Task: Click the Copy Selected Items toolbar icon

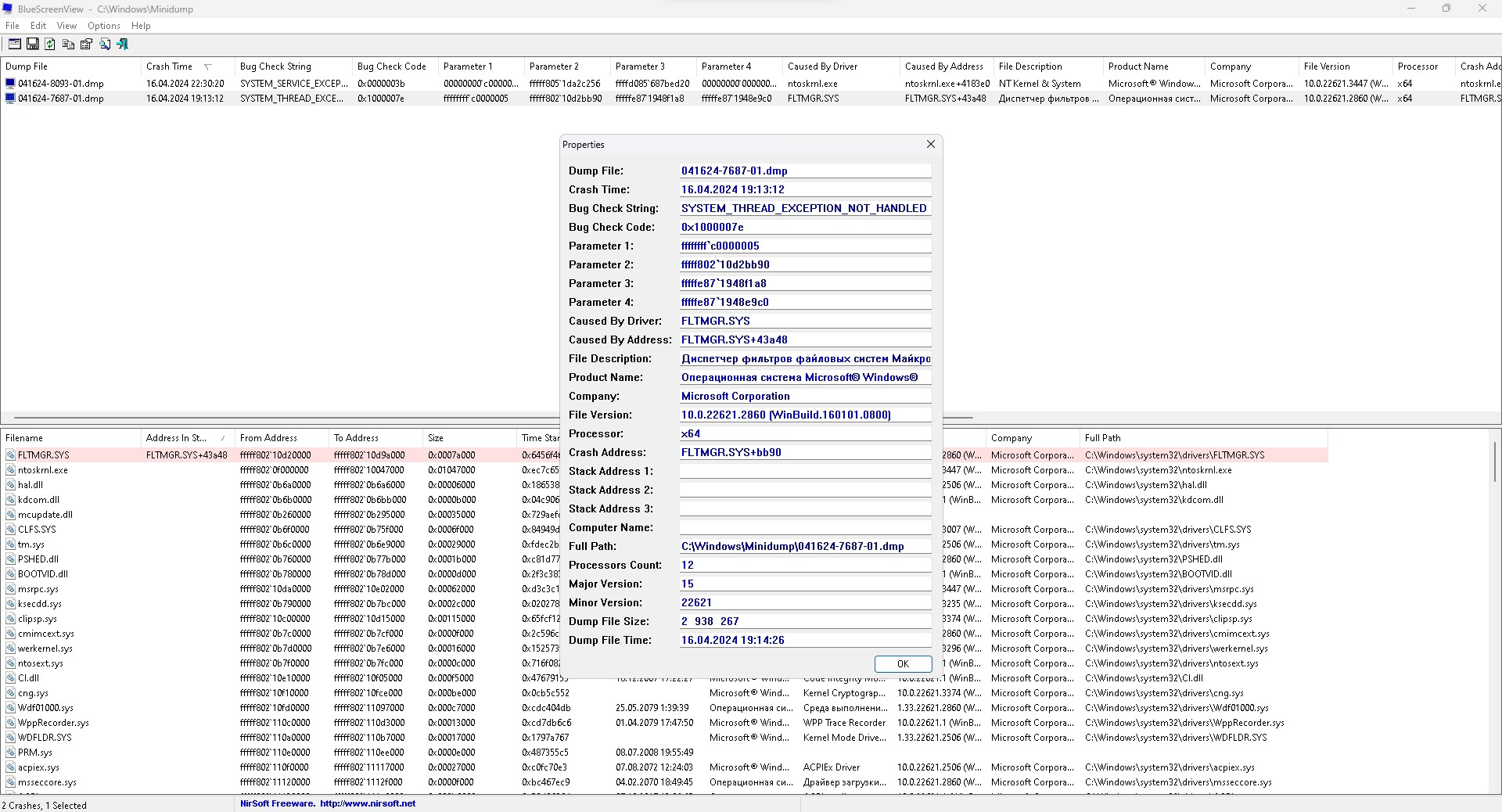Action: tap(68, 44)
